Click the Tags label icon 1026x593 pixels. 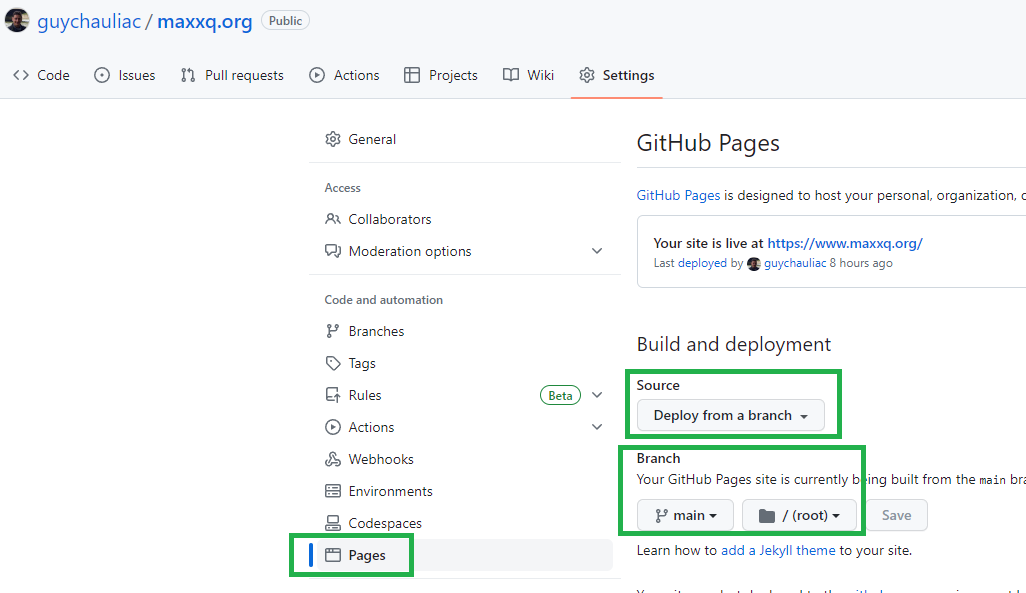333,363
